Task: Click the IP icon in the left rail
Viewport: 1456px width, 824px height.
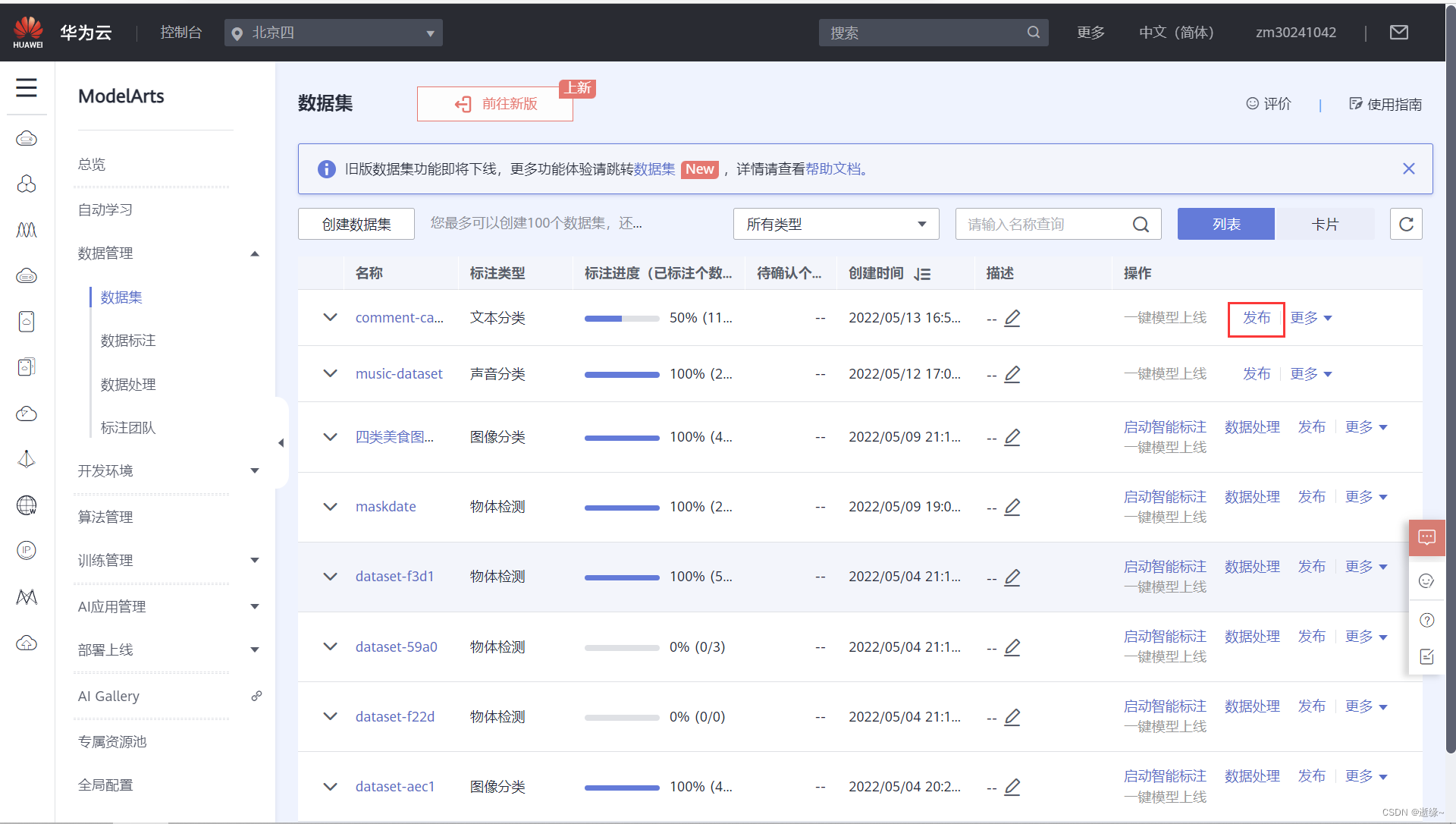Action: pos(27,550)
